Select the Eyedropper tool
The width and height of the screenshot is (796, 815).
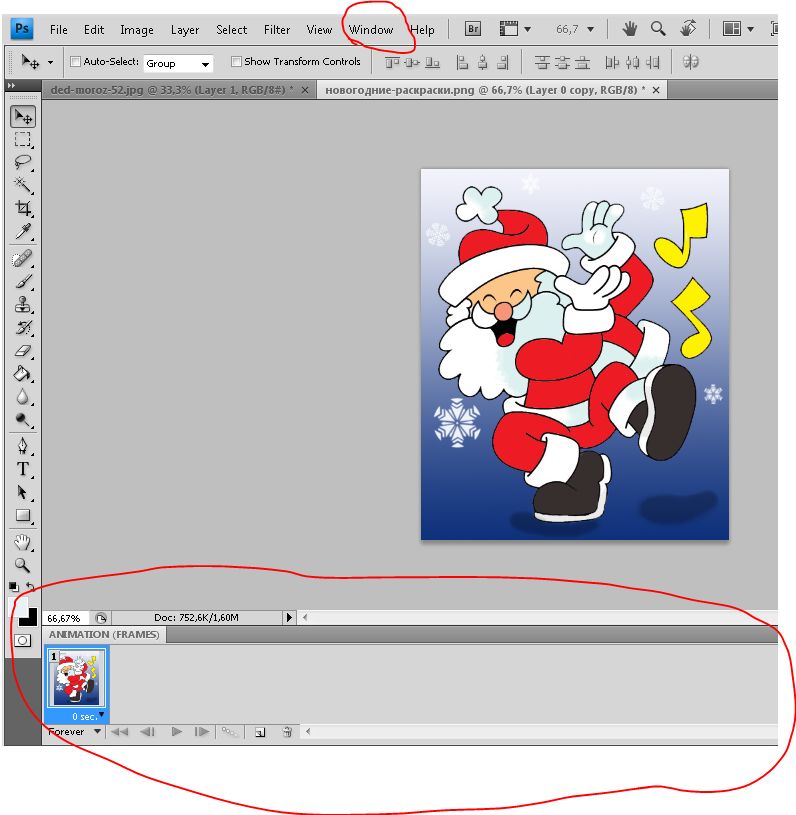(23, 231)
